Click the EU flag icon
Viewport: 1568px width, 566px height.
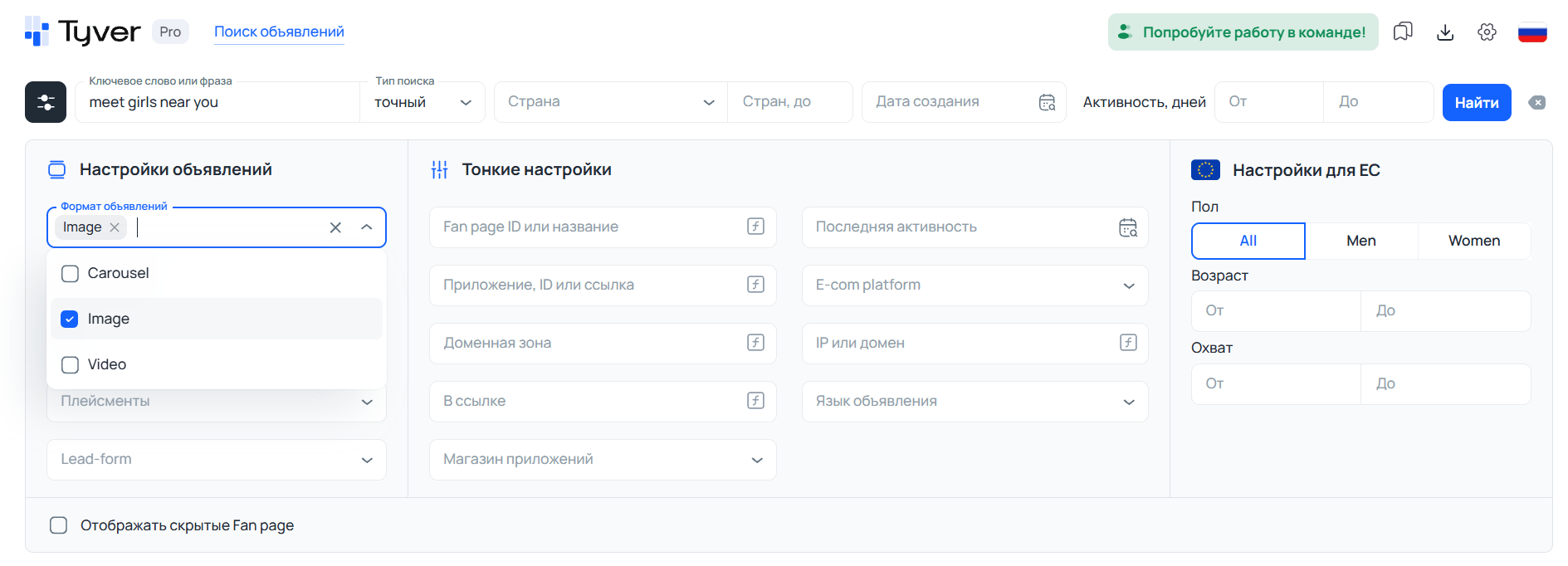(x=1205, y=170)
